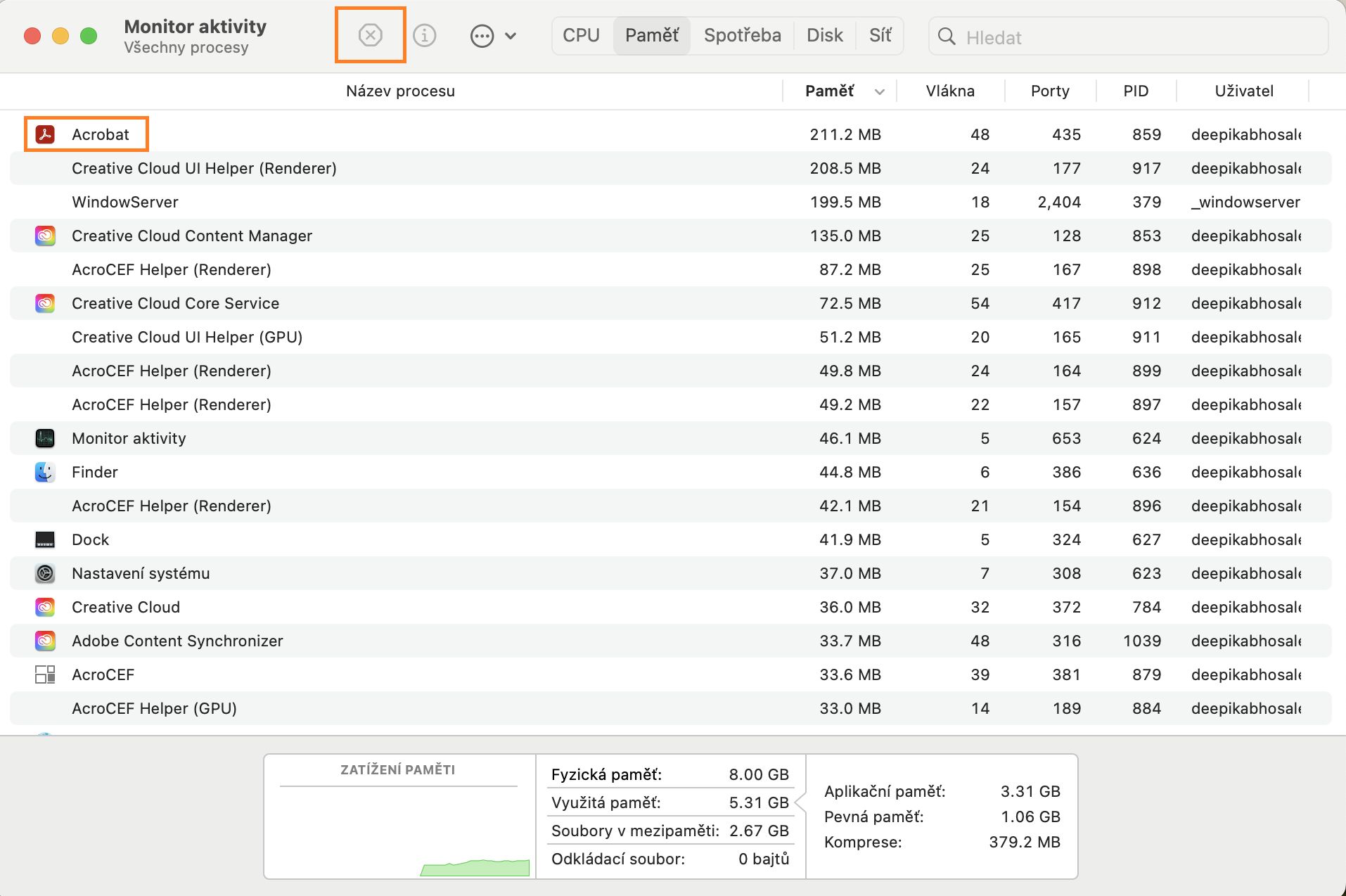Image resolution: width=1346 pixels, height=896 pixels.
Task: Click the Acrobat app icon
Action: click(45, 134)
